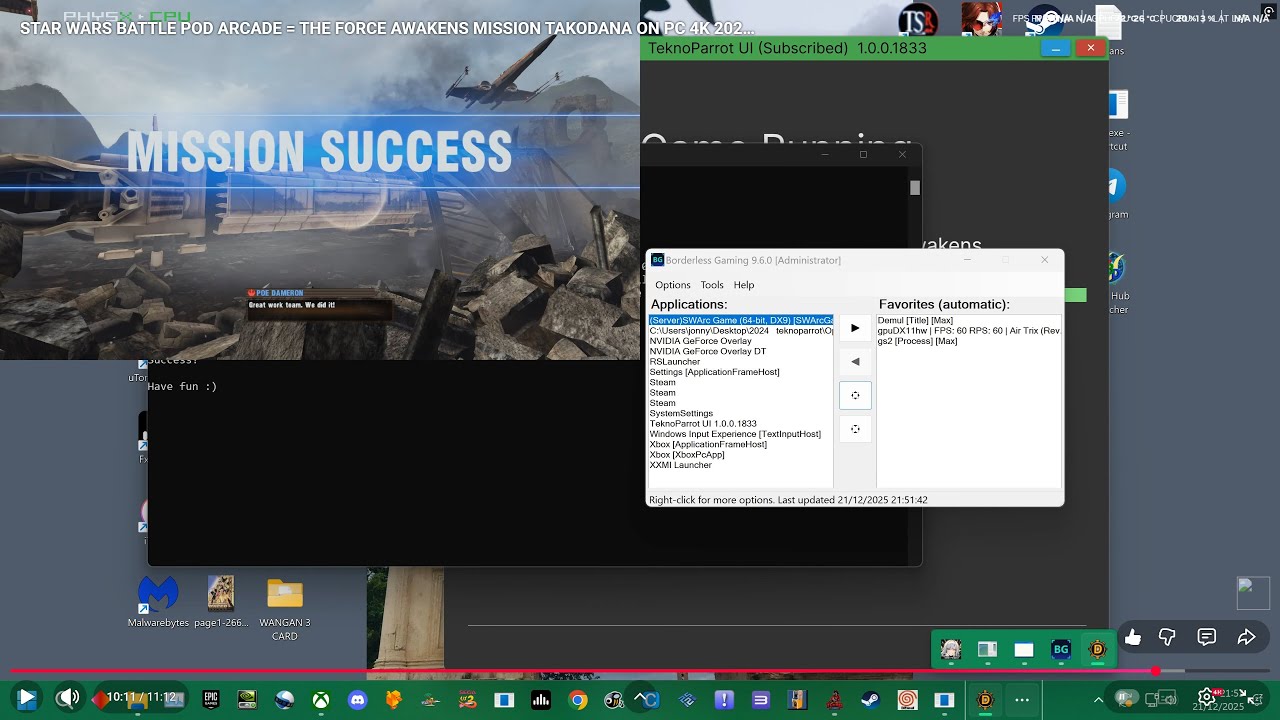Select Windows Input Experience [TextInputHost]
Image resolution: width=1280 pixels, height=720 pixels.
pyautogui.click(x=735, y=434)
